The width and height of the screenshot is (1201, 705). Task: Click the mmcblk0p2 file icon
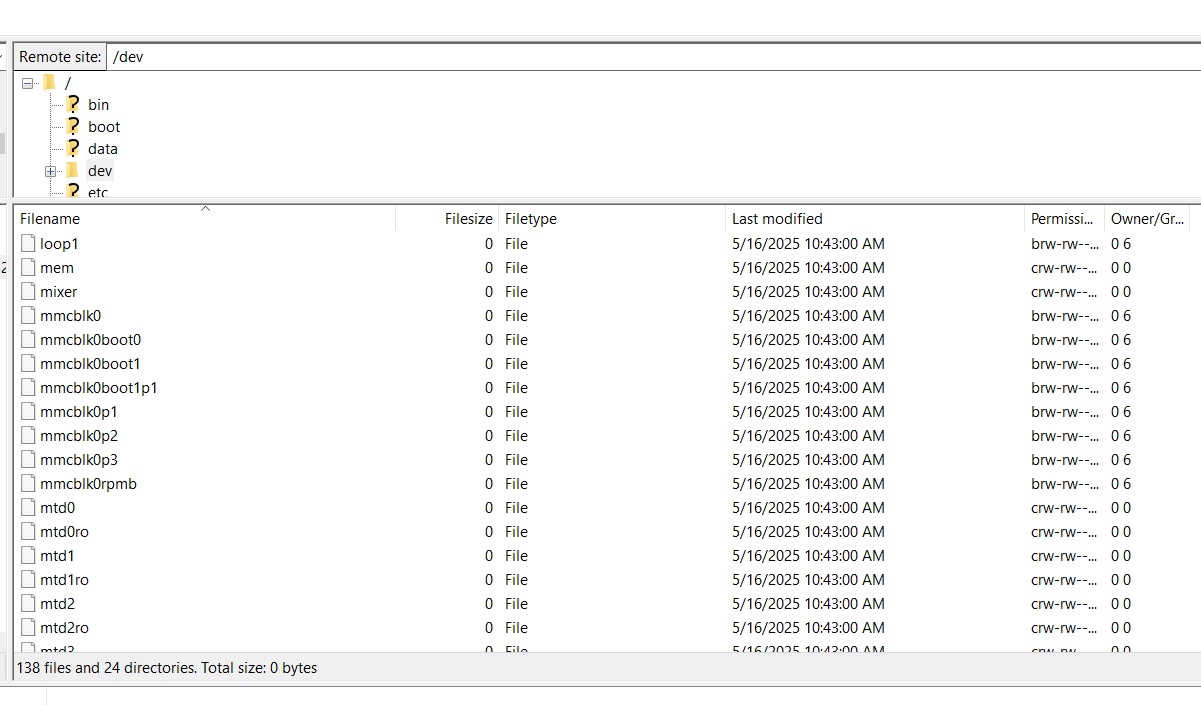coord(28,435)
